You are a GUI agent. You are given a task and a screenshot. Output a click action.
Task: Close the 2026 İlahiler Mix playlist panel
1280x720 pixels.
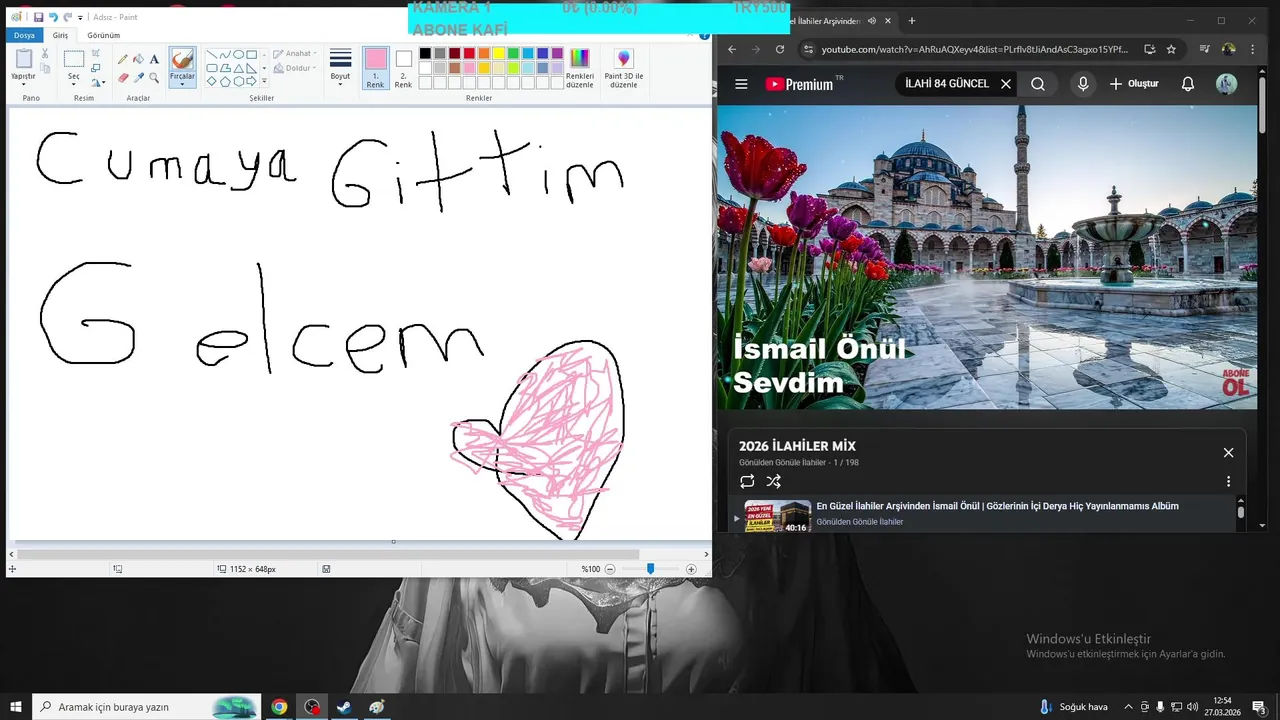click(x=1228, y=453)
